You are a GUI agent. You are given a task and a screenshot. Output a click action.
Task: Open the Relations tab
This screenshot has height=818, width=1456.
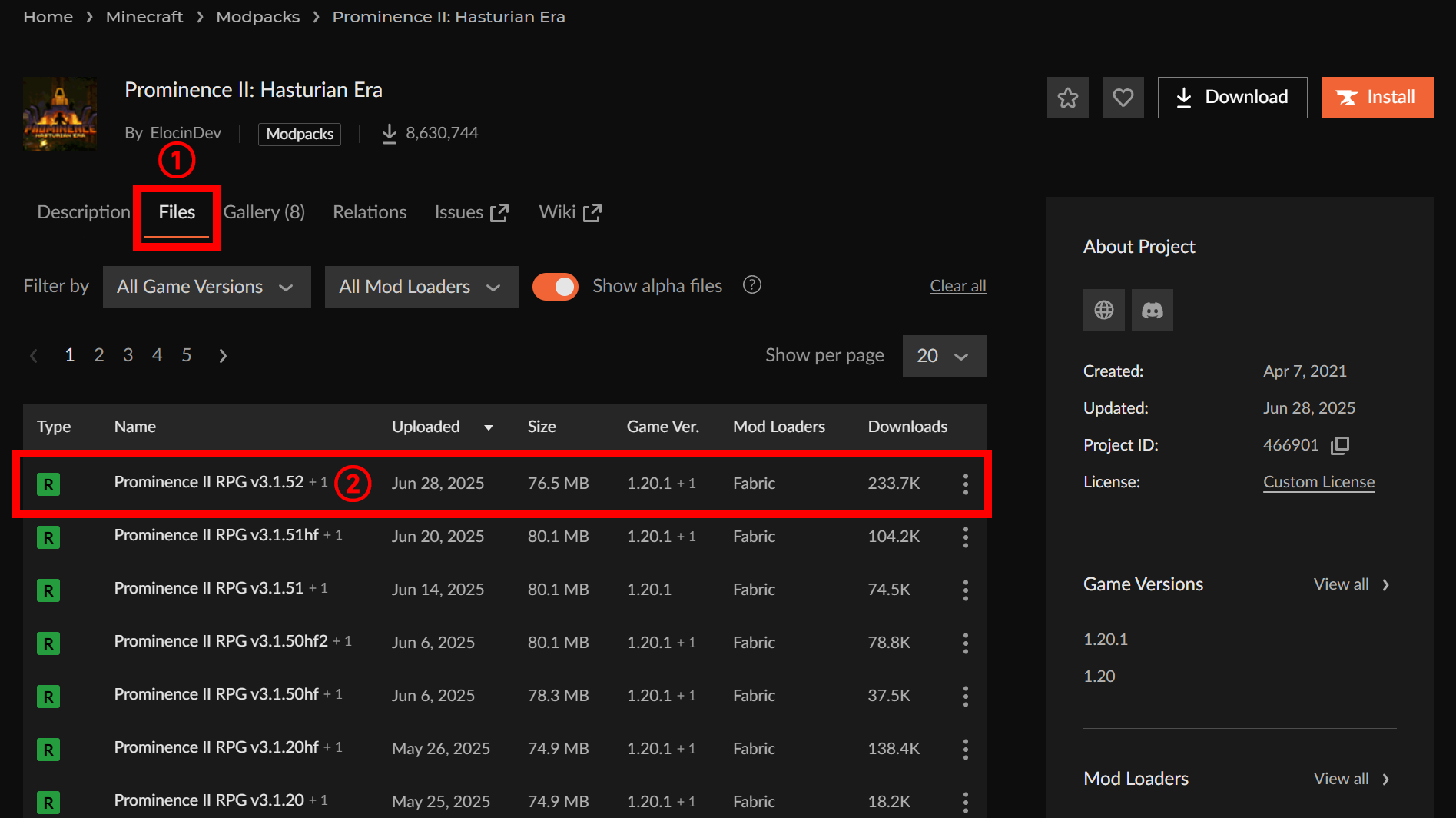coord(369,212)
